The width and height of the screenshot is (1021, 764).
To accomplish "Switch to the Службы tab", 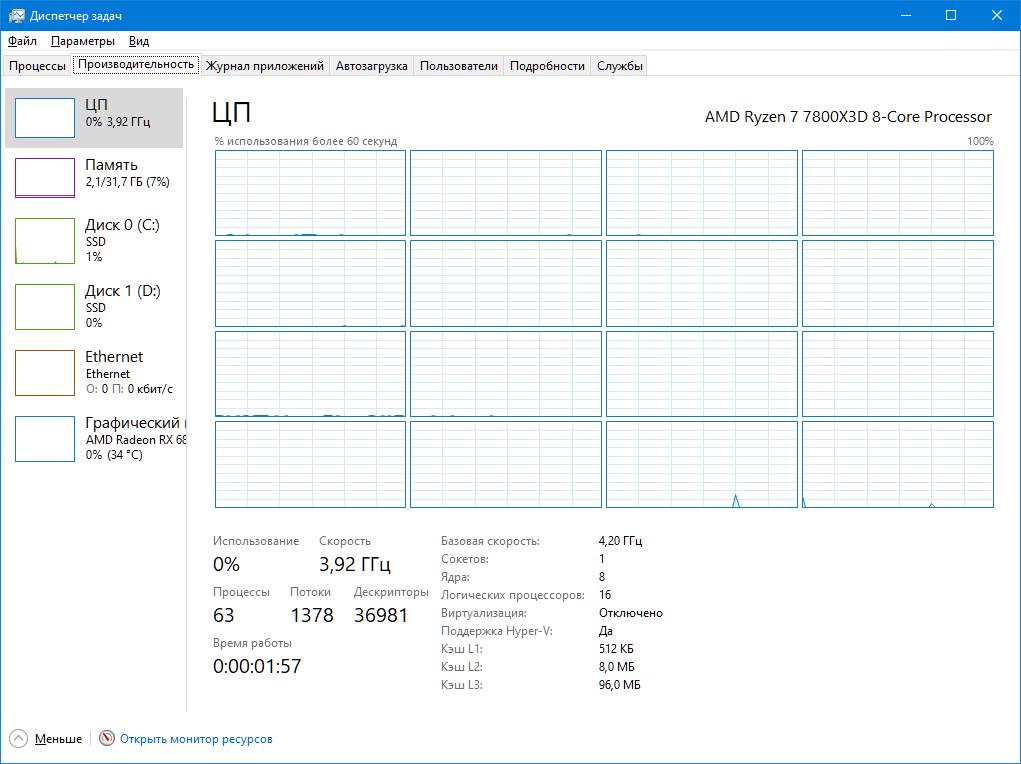I will point(619,66).
